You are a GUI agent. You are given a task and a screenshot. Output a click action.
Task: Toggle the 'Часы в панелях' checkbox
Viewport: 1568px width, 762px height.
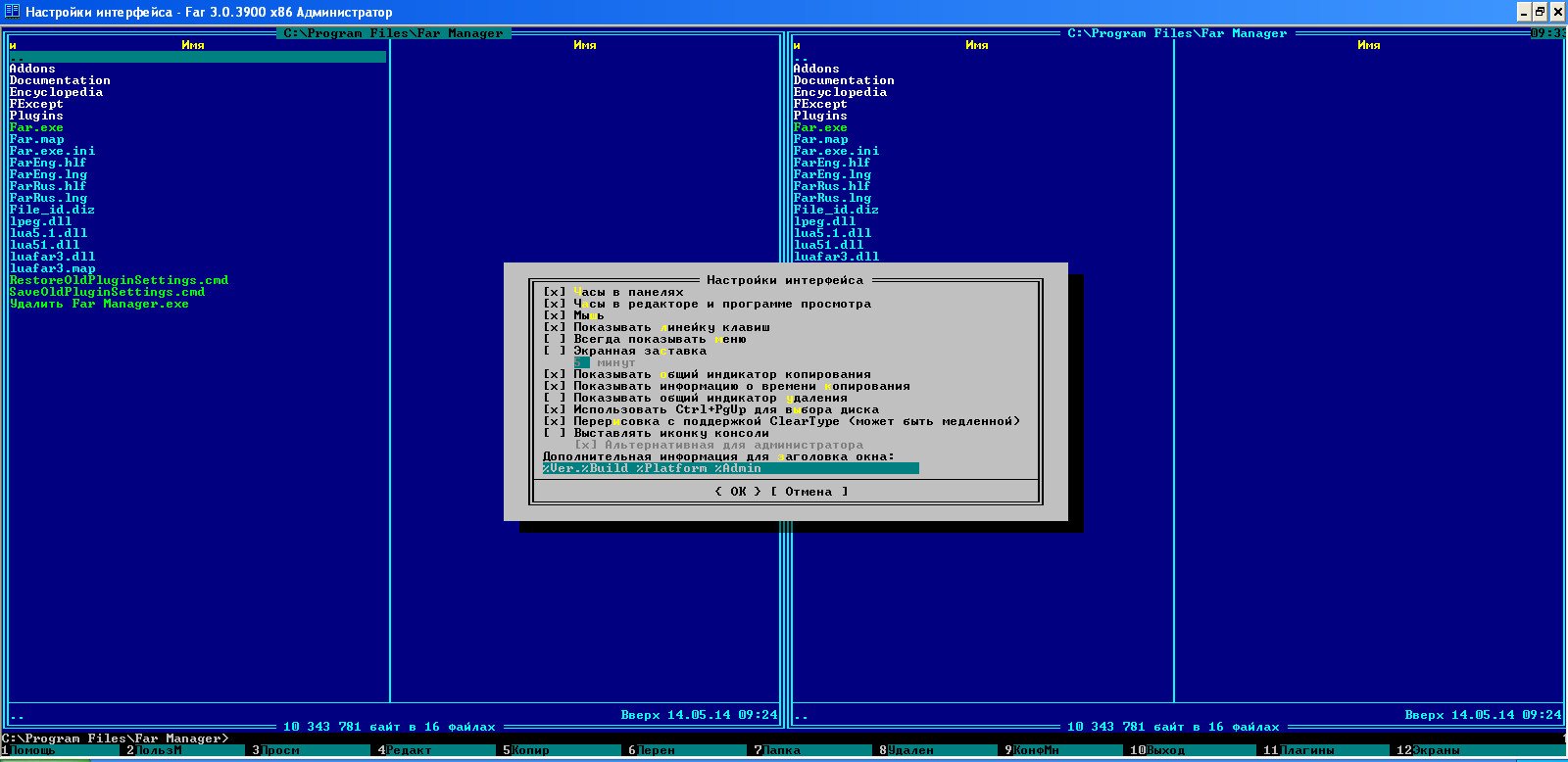(x=555, y=292)
